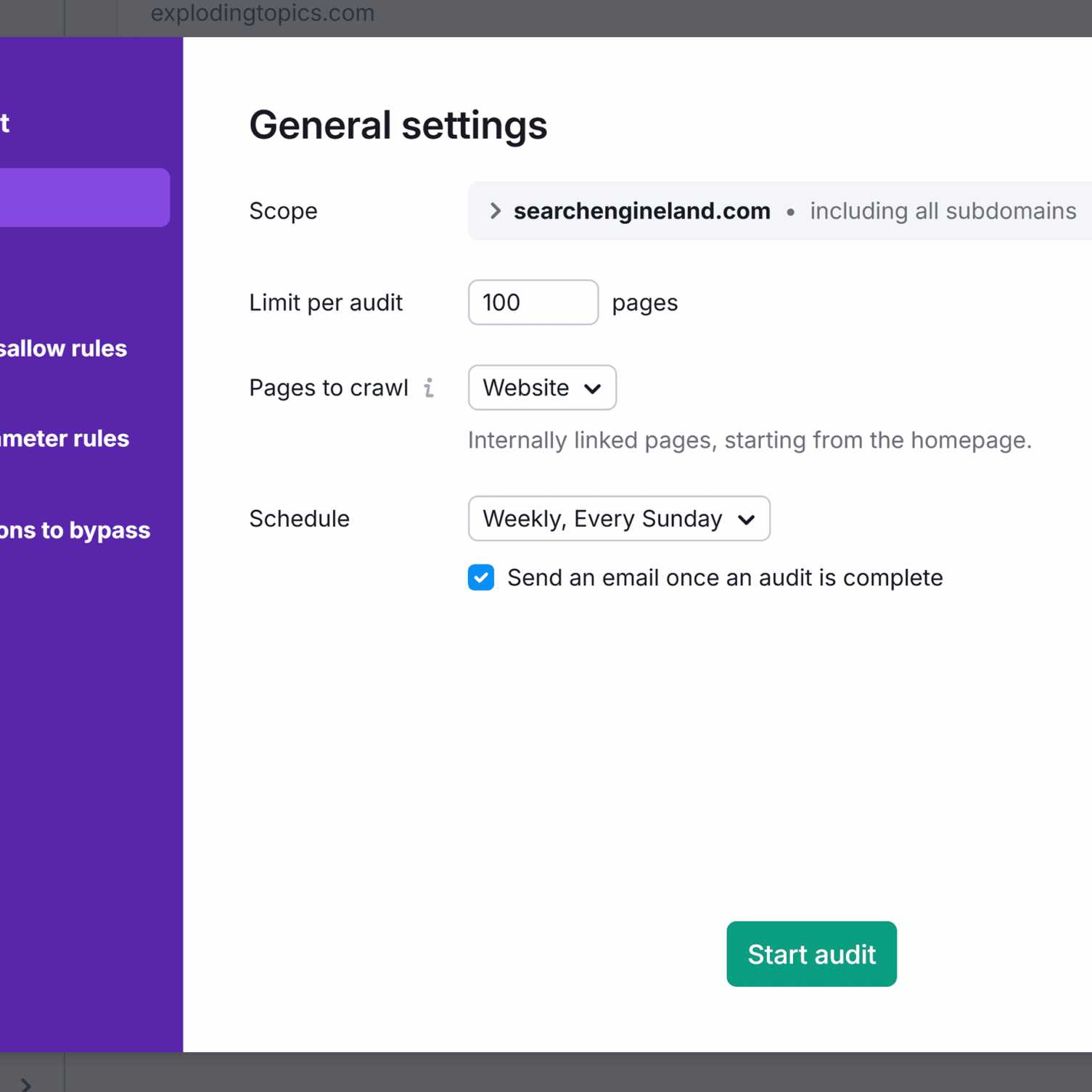Go to the disallow rules sidebar step
This screenshot has height=1092, width=1092.
64,349
